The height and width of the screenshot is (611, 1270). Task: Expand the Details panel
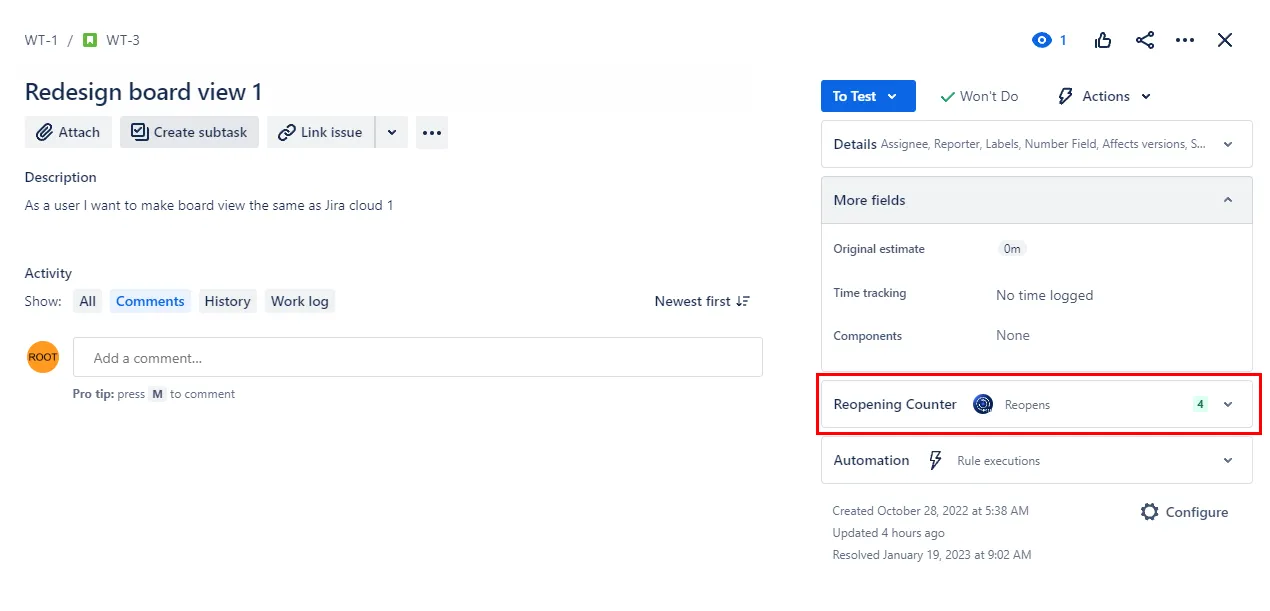1037,144
